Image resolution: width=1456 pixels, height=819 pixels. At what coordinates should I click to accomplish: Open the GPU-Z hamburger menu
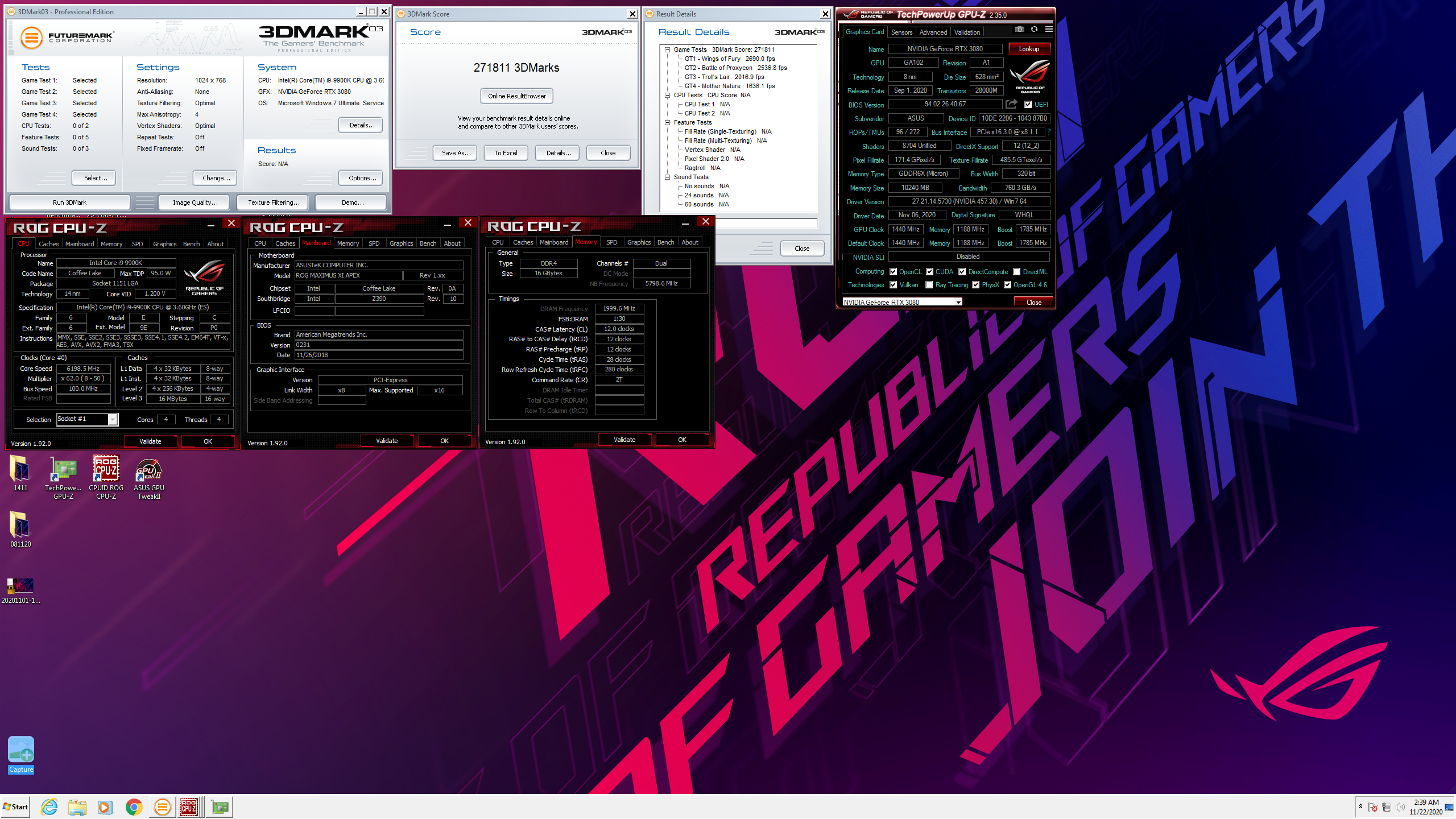[x=1049, y=30]
